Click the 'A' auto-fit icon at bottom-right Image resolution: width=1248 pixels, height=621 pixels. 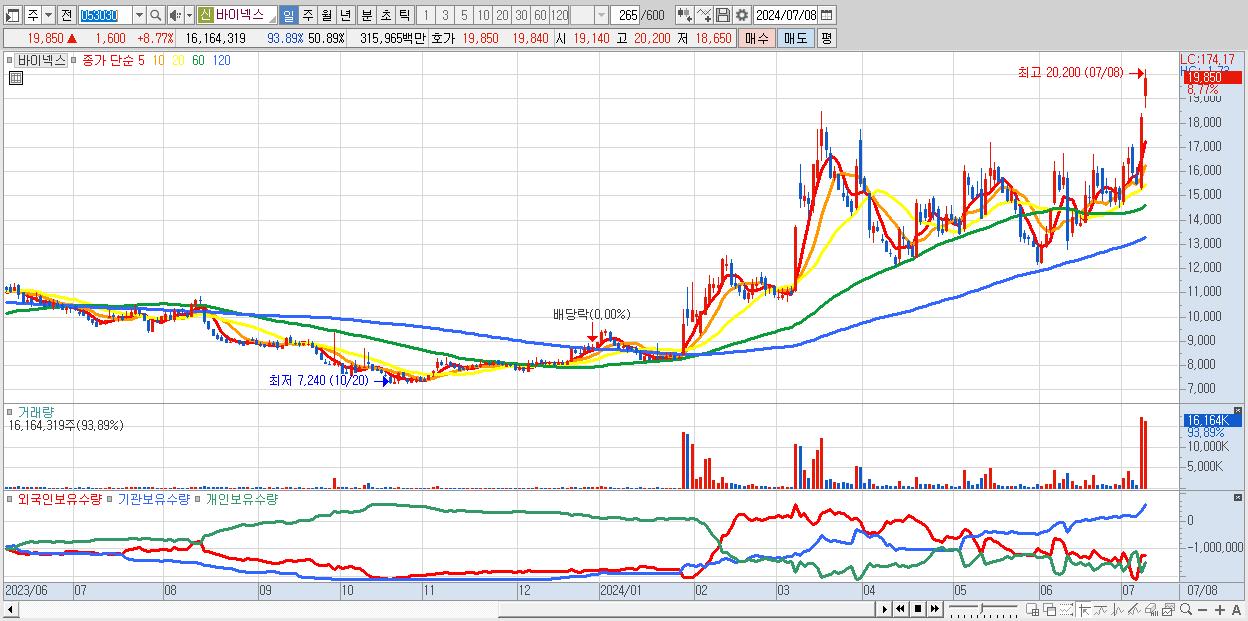click(x=1237, y=610)
